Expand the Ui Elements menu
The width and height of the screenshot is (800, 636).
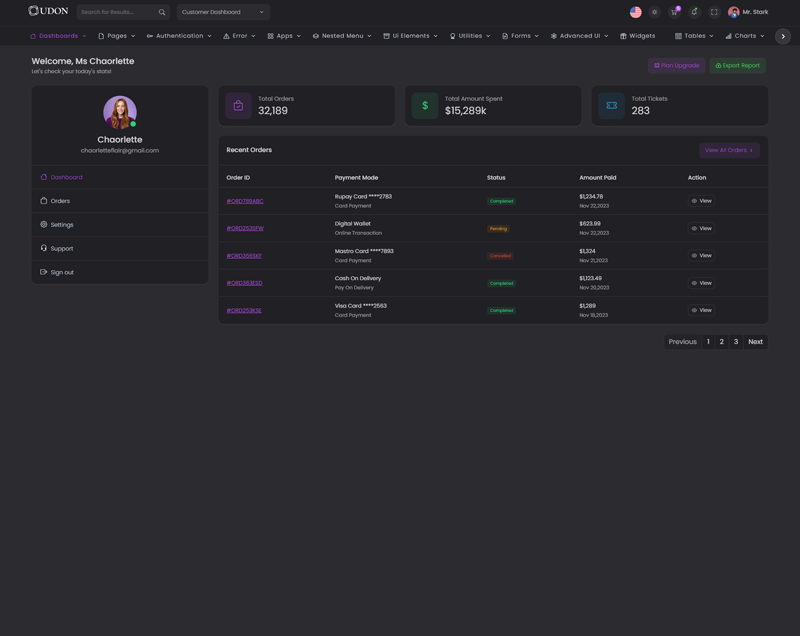(410, 36)
